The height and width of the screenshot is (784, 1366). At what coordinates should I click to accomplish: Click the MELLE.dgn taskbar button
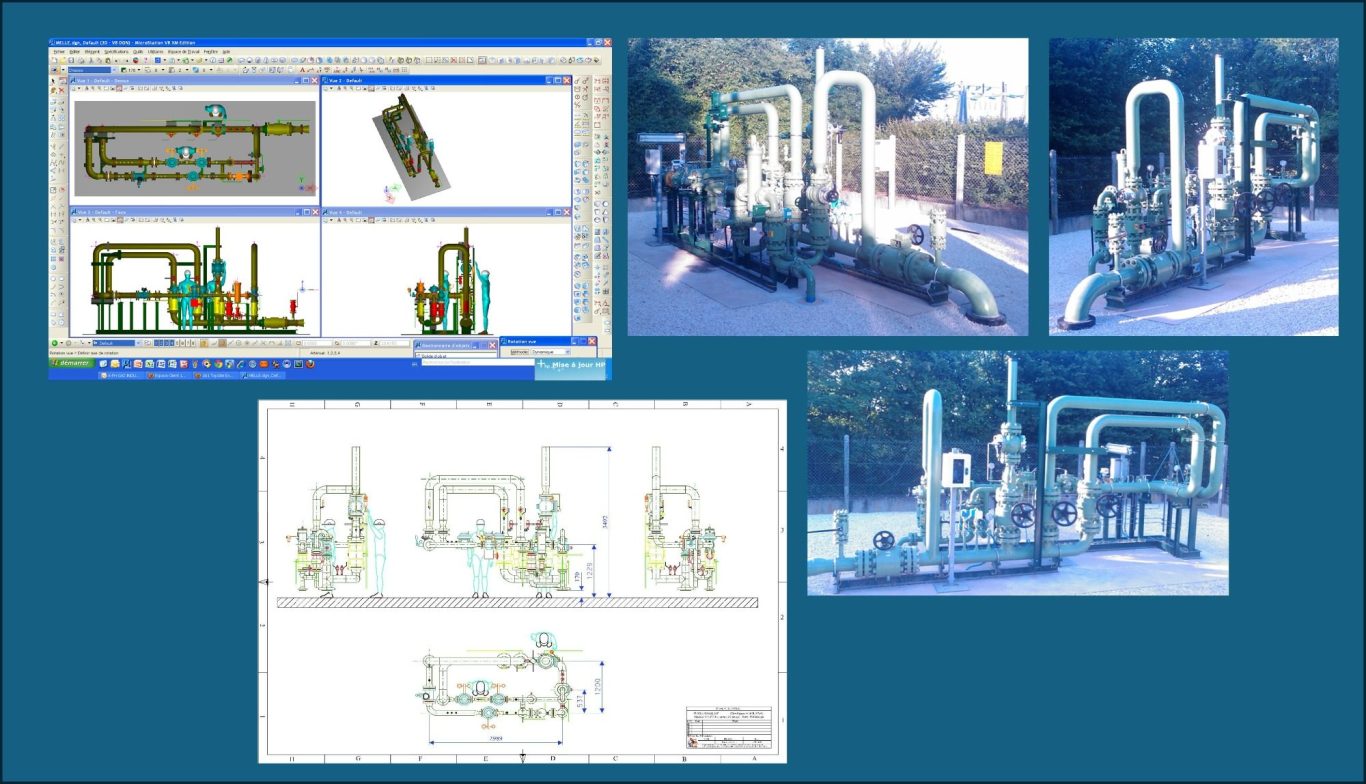pos(264,375)
